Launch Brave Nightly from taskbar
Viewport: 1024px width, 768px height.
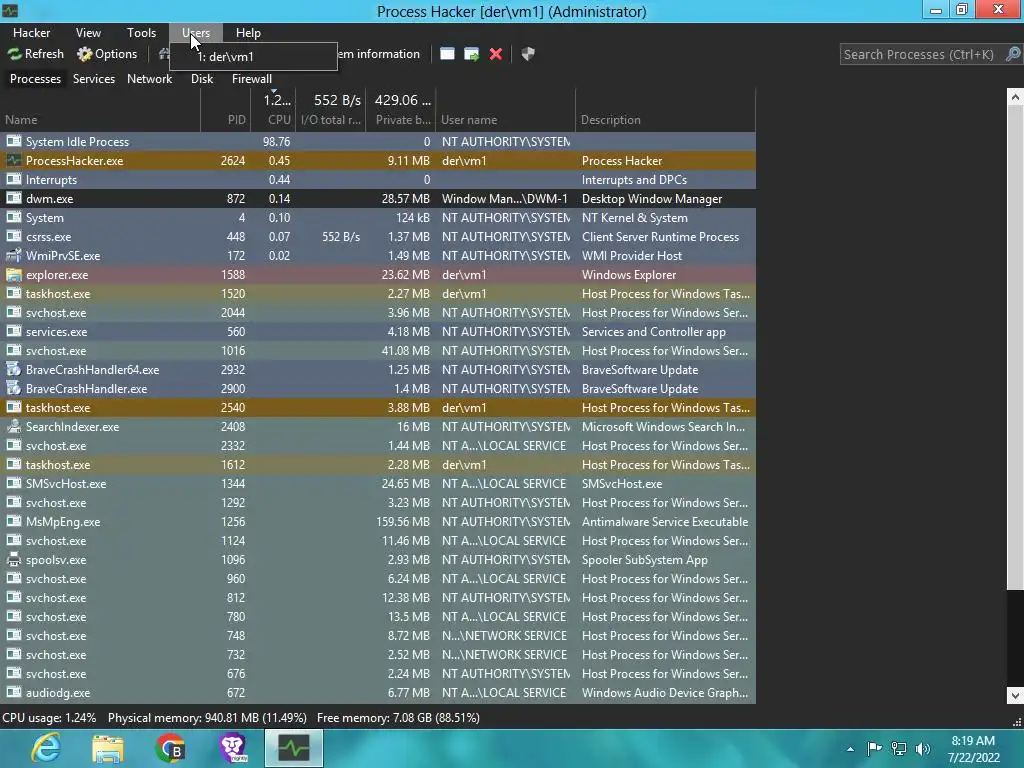(x=232, y=748)
